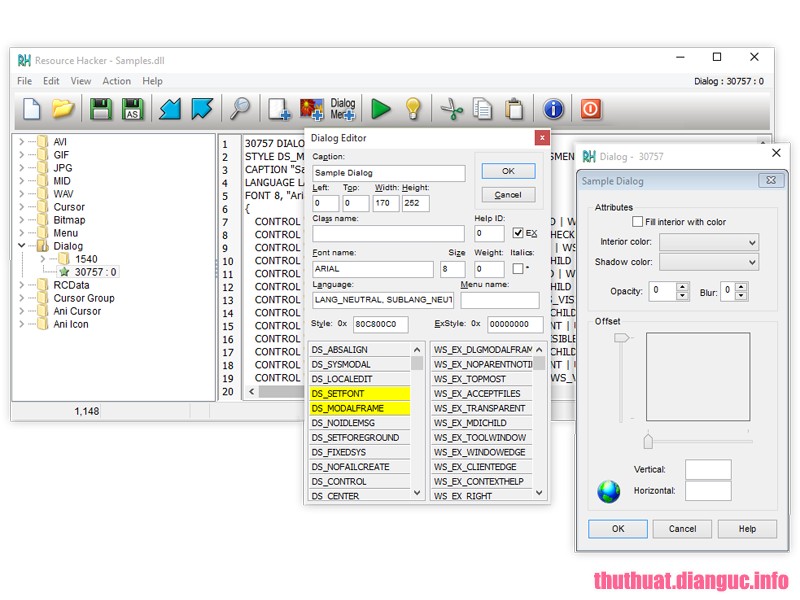
Task: Click the blue up-right export arrow icon
Action: coord(202,109)
